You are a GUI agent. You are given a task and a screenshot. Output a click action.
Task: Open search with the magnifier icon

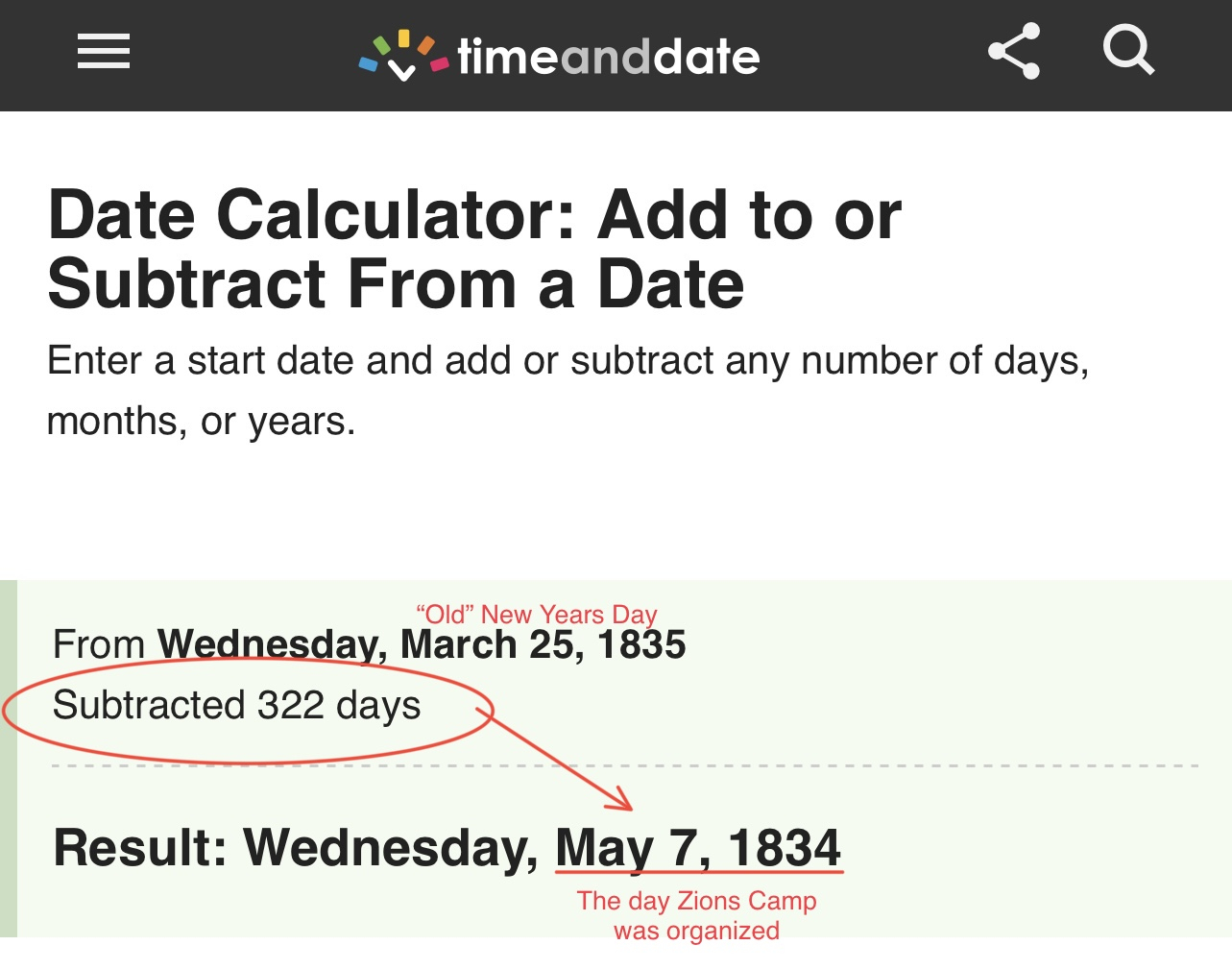[x=1127, y=50]
